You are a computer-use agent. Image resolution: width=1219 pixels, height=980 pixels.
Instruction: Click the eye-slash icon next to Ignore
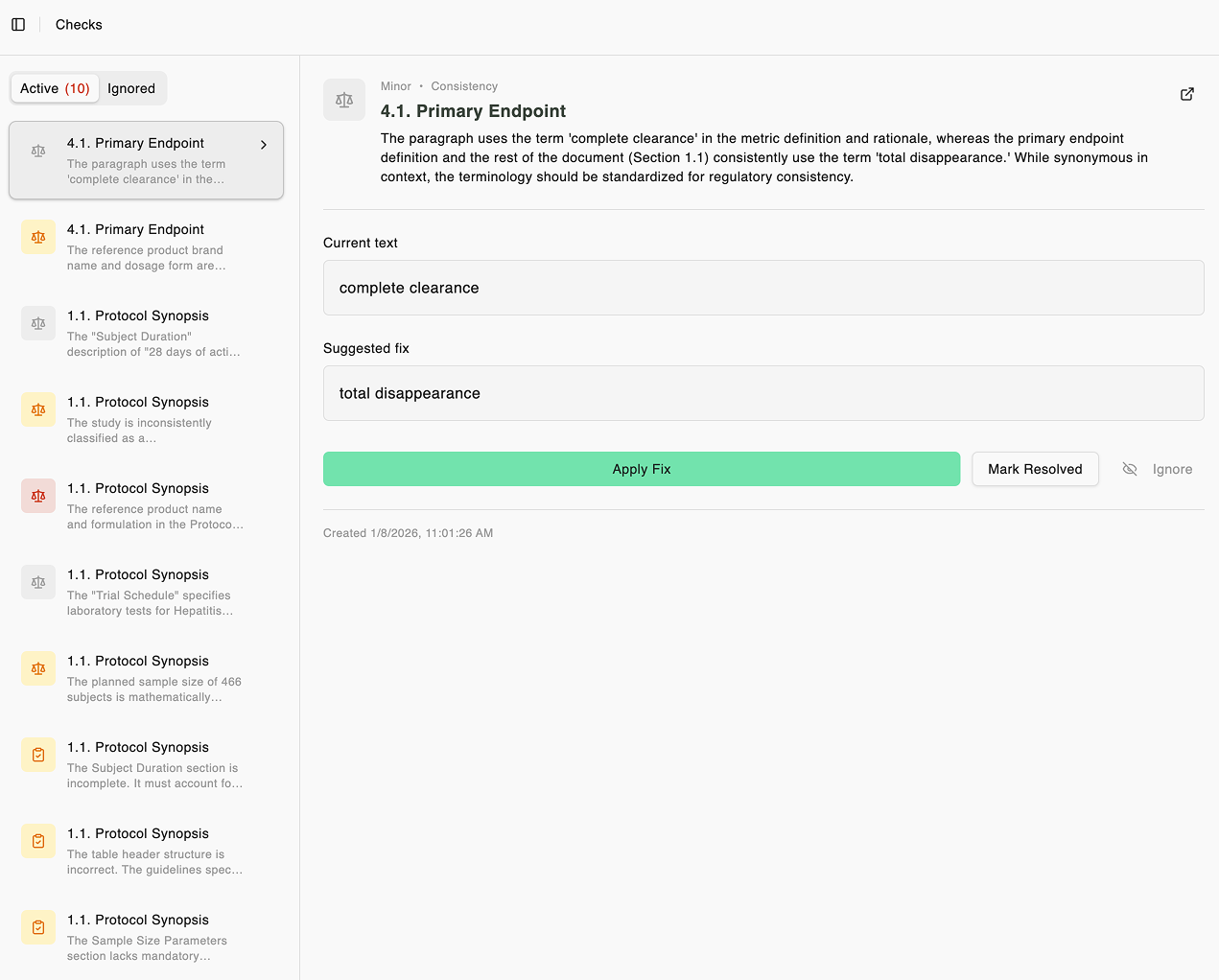pos(1130,469)
